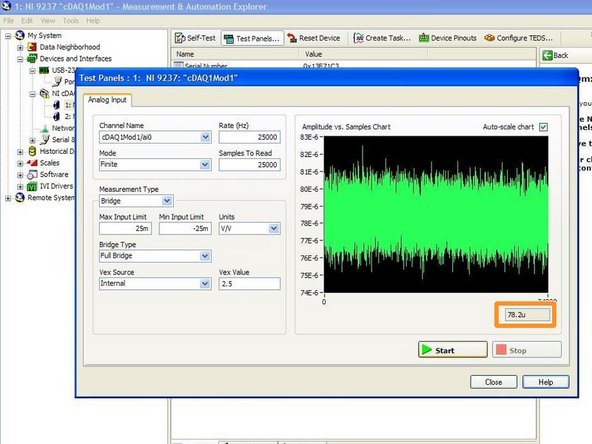Open Device Pinouts icon
Screen dimensions: 592x444
point(424,38)
